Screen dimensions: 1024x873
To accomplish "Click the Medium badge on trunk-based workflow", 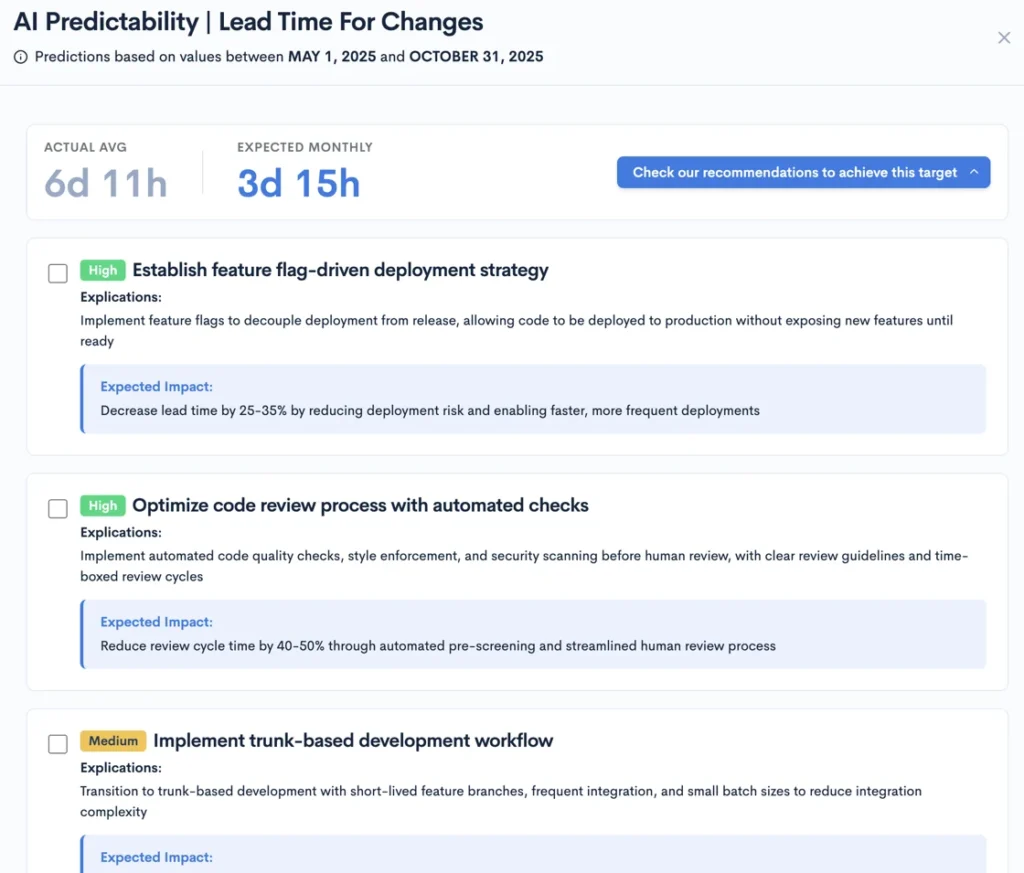I will pos(113,741).
